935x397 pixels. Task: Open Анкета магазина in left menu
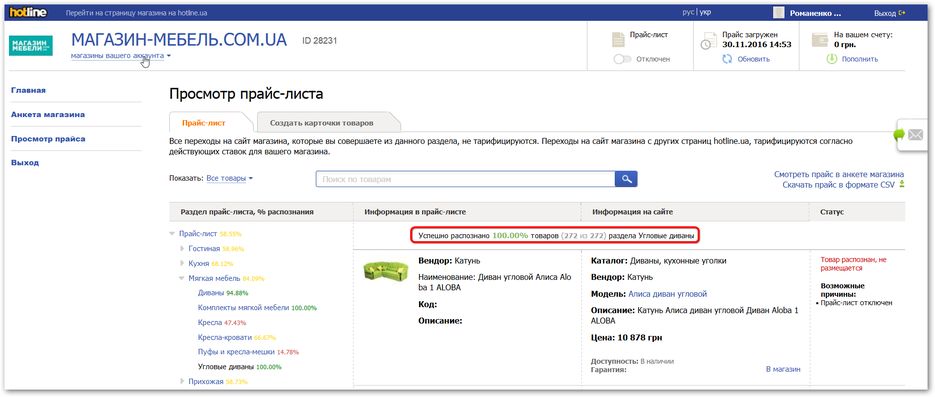click(48, 114)
